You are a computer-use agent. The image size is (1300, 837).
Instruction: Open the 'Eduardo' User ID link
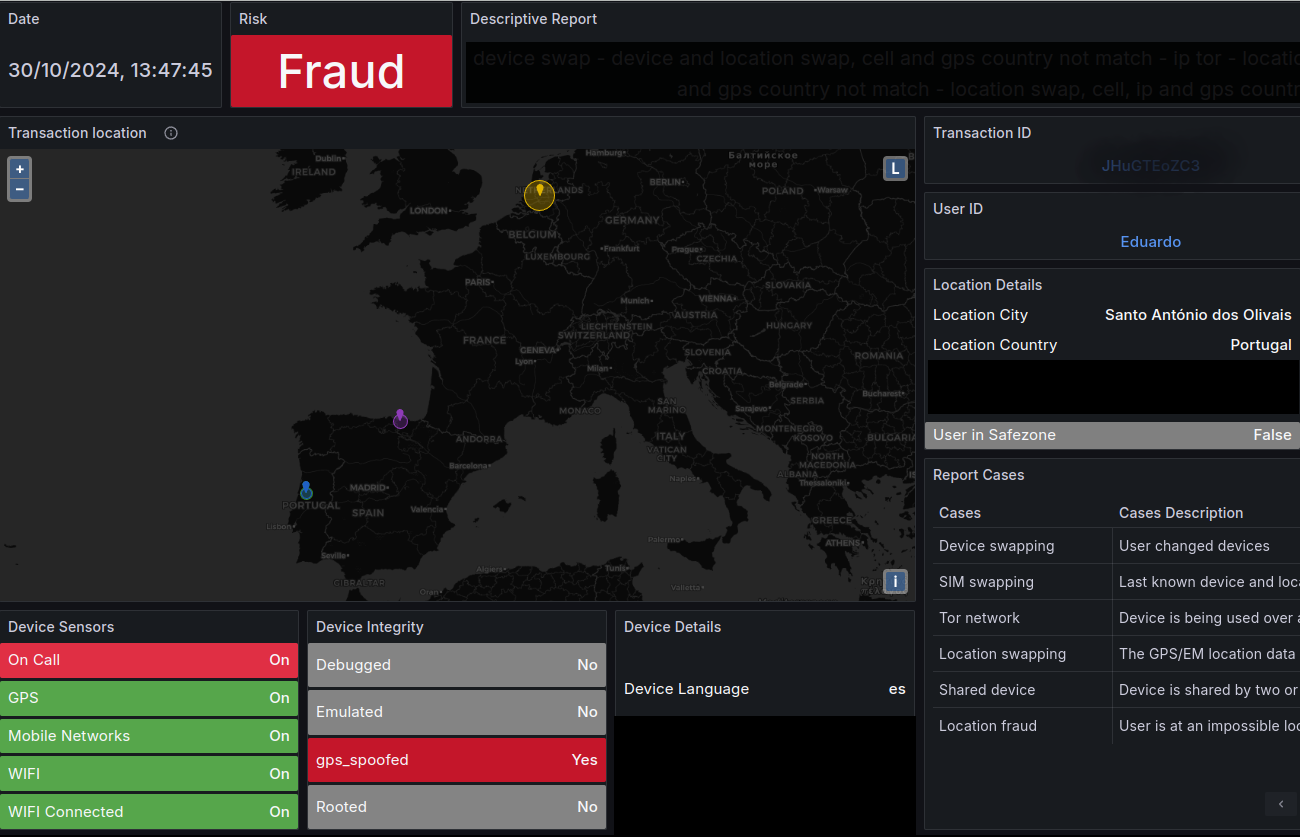[1150, 241]
